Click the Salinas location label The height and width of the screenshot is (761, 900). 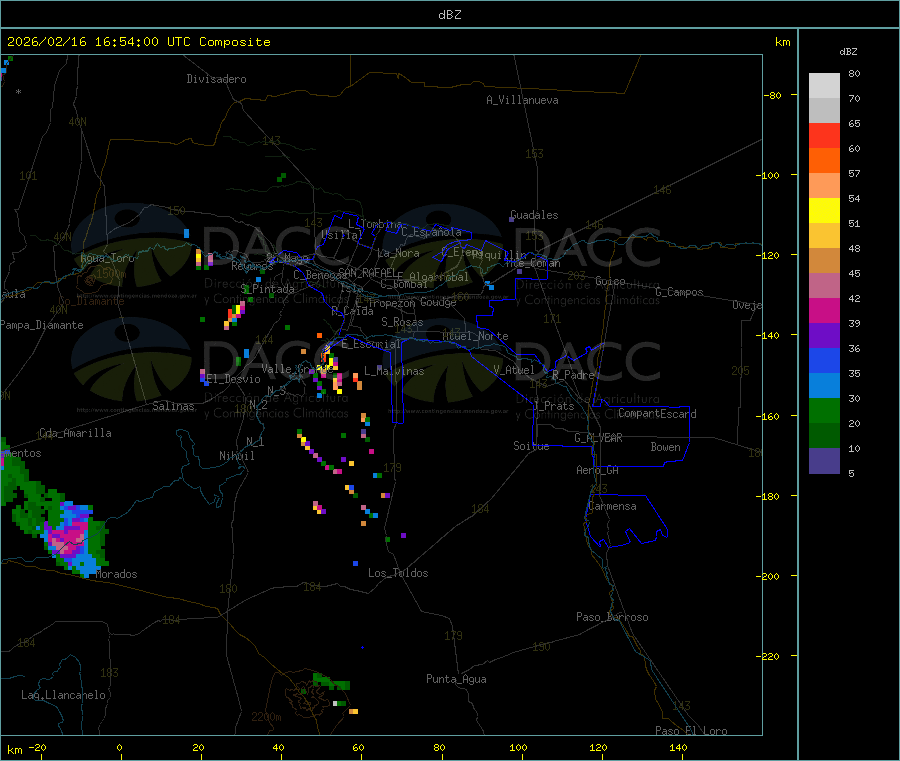pyautogui.click(x=173, y=406)
